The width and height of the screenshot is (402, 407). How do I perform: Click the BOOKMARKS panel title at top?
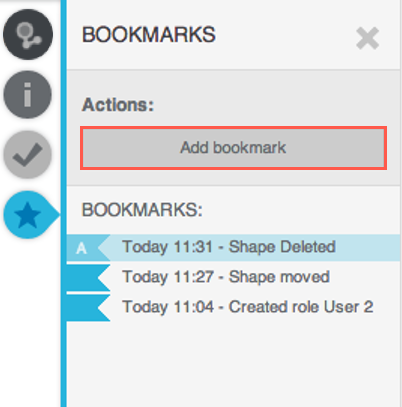pos(149,35)
